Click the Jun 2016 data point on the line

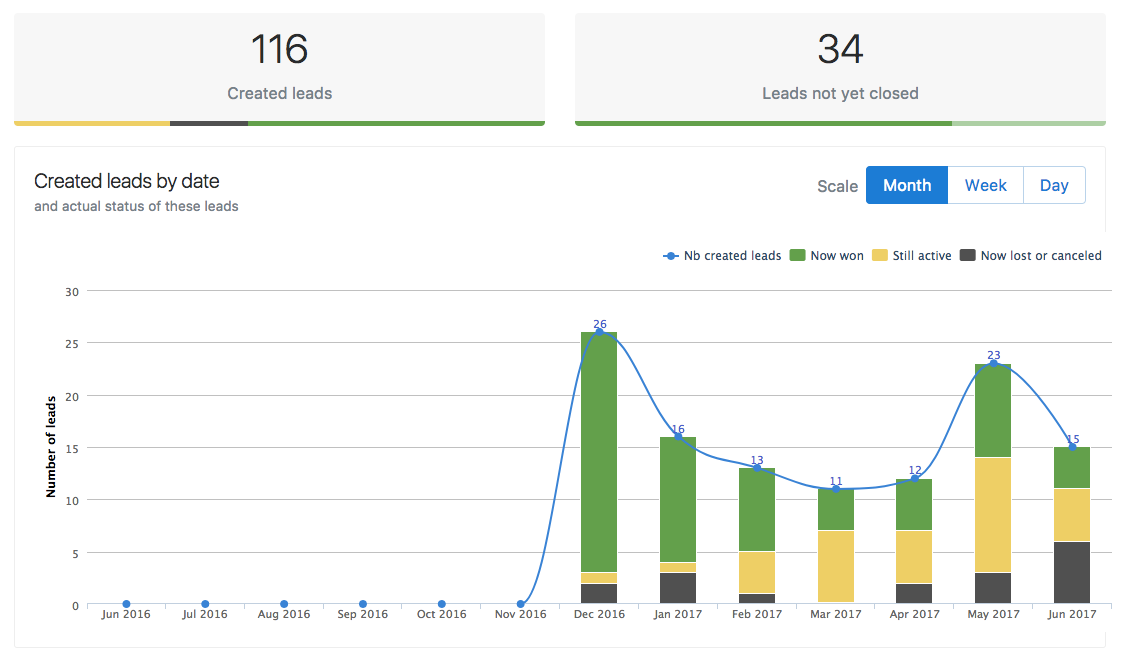pyautogui.click(x=126, y=604)
